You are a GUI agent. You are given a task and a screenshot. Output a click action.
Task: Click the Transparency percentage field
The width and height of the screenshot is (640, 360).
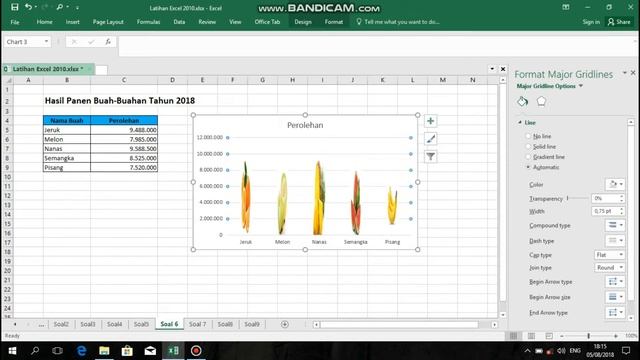[605, 198]
